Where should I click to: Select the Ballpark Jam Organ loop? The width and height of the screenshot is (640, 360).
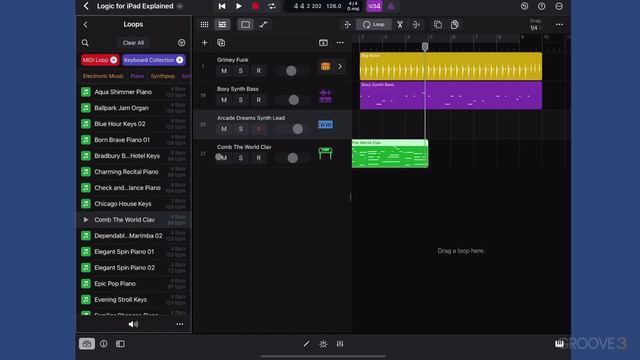[x=134, y=108]
